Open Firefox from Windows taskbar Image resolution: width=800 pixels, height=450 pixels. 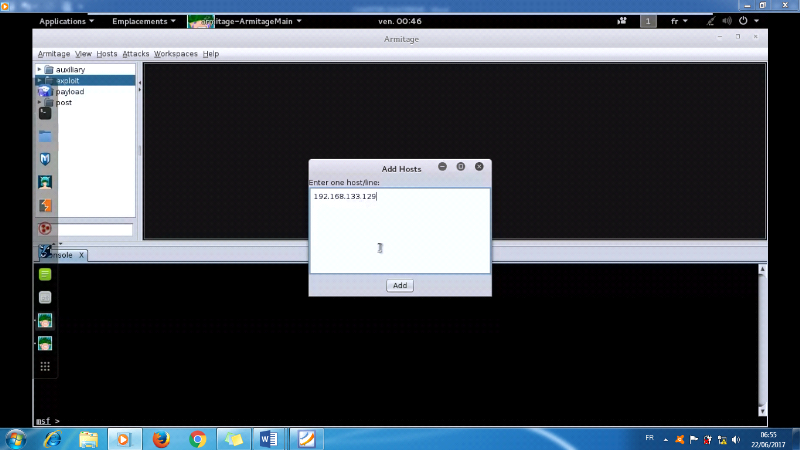coord(161,439)
